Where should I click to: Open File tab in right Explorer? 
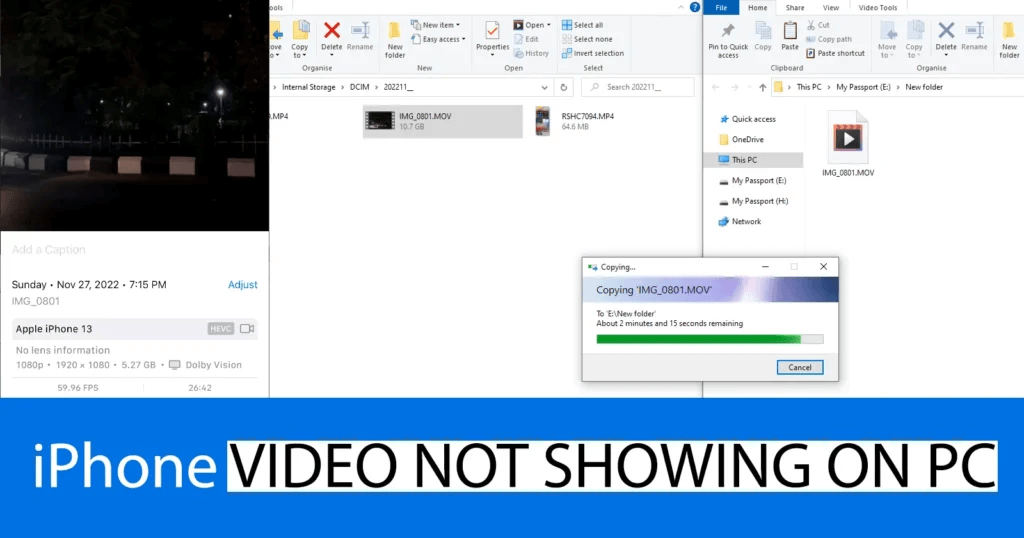721,7
